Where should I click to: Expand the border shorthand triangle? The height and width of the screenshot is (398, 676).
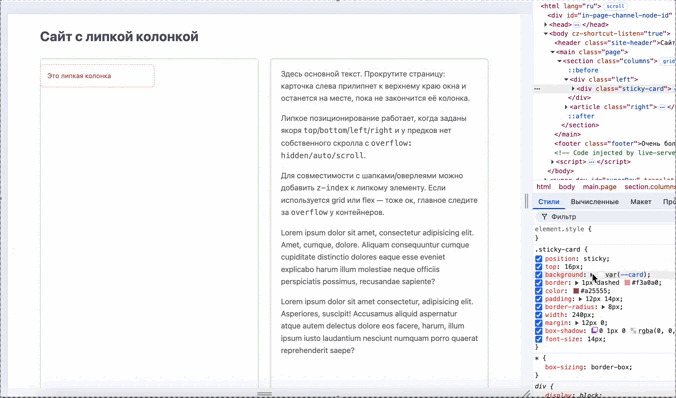click(x=577, y=283)
